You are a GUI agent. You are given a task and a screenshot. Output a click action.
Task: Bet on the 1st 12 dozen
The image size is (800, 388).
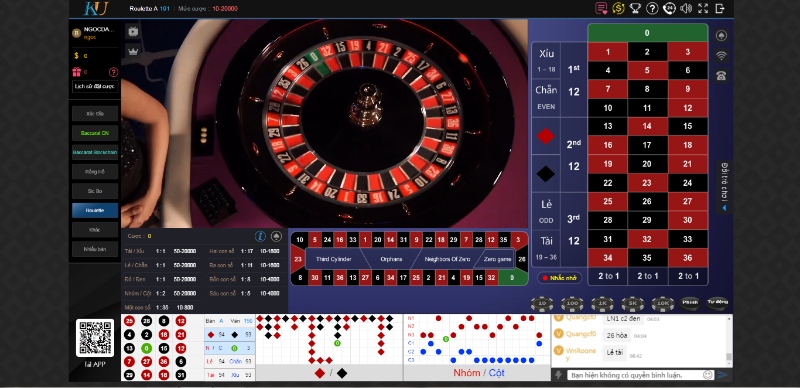tap(574, 80)
